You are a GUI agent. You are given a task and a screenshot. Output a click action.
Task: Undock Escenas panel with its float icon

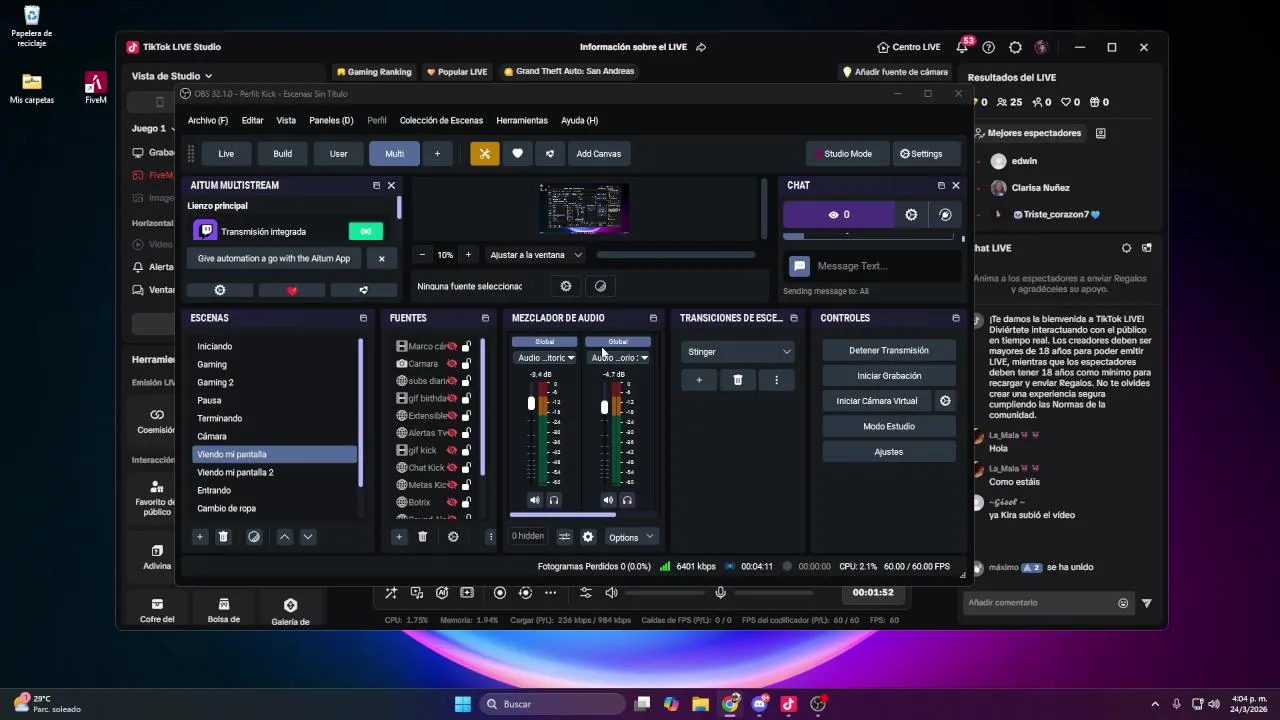coord(363,318)
